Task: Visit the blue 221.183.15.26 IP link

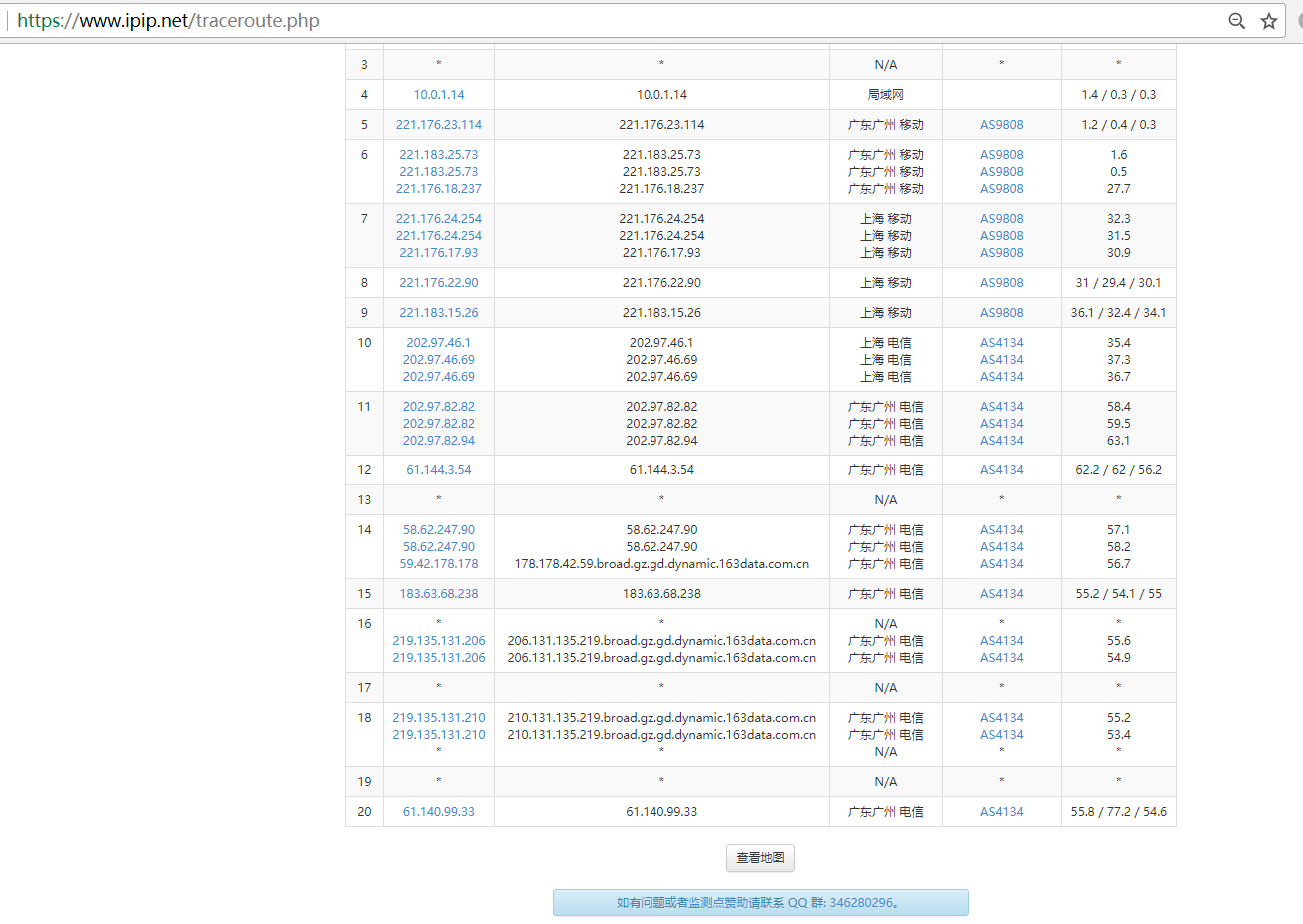Action: tap(439, 313)
